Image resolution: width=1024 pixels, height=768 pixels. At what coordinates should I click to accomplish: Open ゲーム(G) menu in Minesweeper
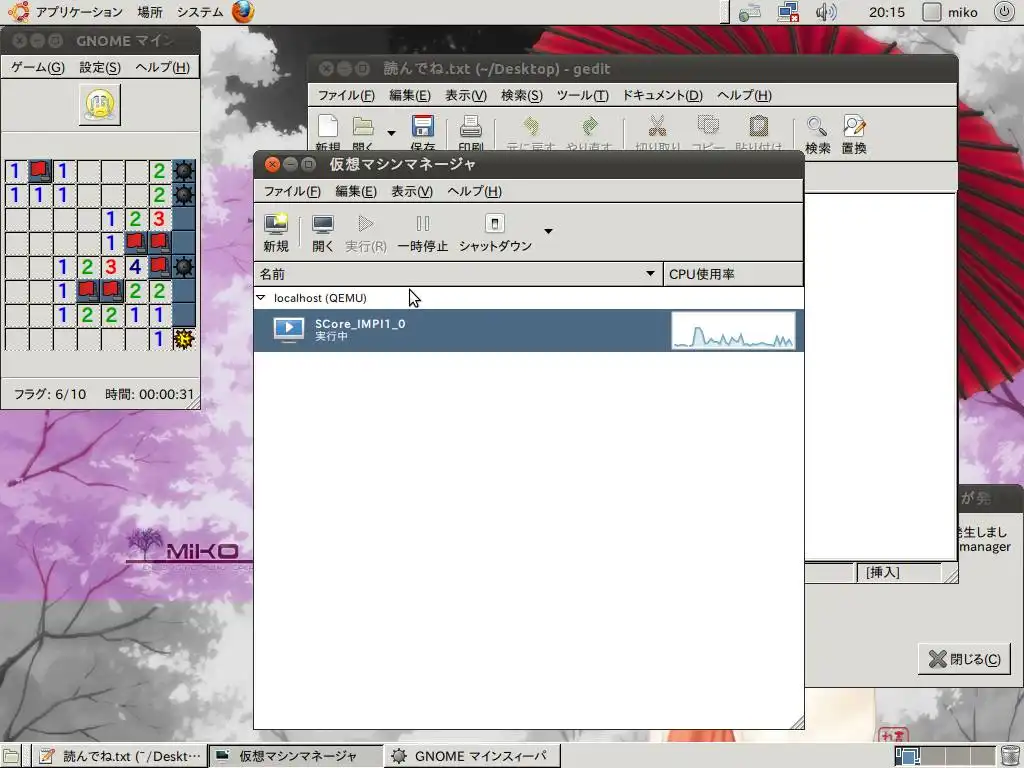point(38,67)
